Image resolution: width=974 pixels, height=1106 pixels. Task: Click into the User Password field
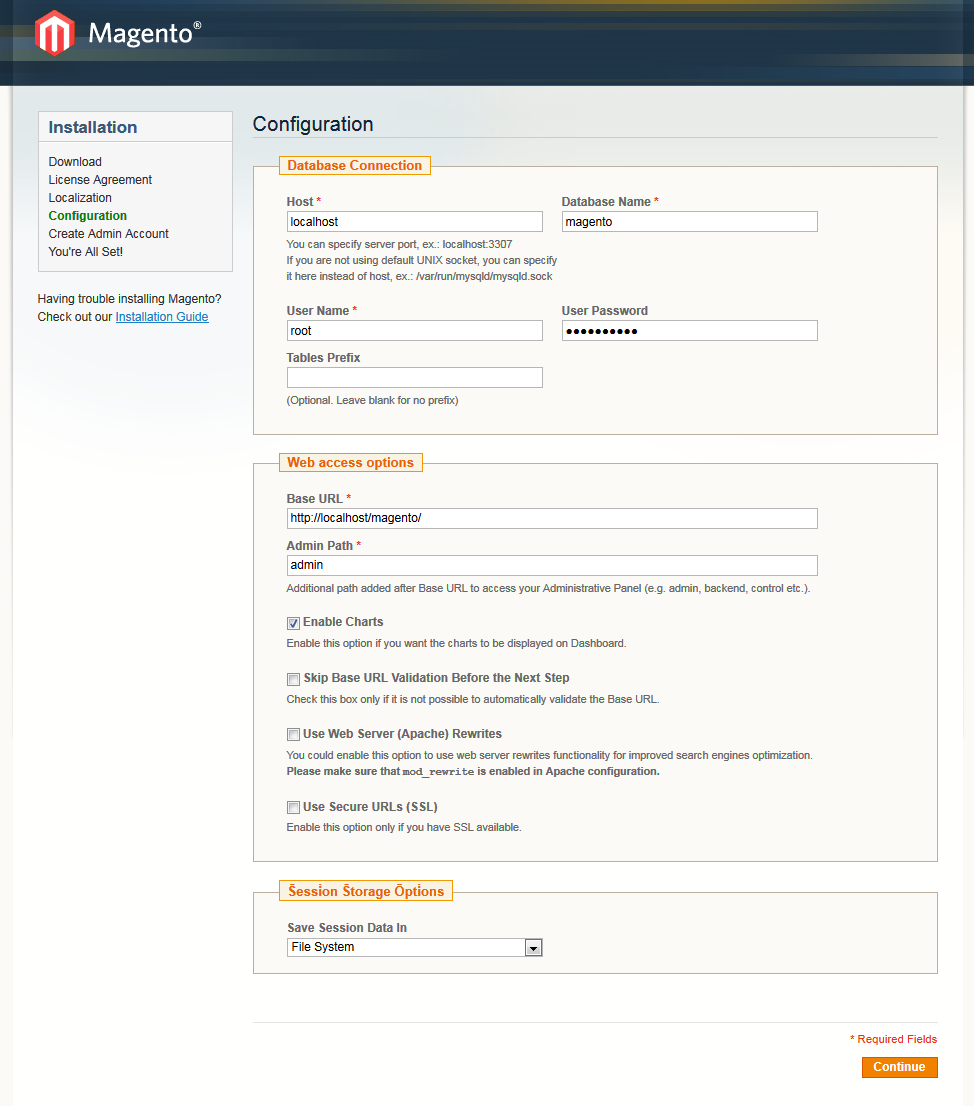click(x=690, y=331)
